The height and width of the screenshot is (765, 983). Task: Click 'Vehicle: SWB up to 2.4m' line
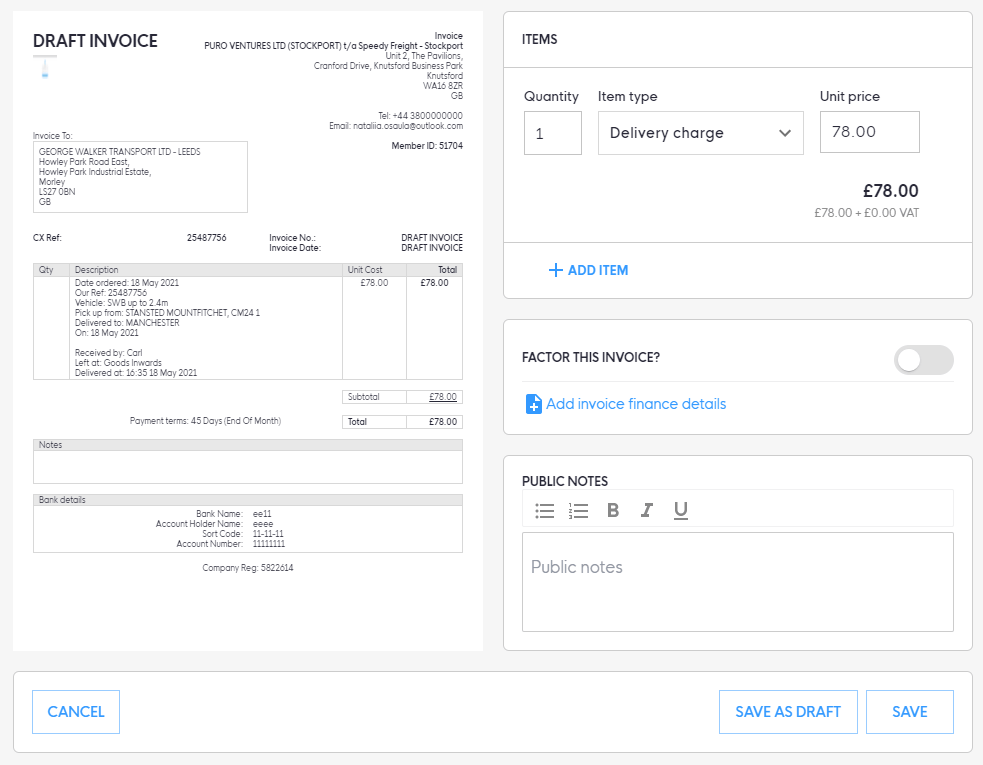(122, 303)
